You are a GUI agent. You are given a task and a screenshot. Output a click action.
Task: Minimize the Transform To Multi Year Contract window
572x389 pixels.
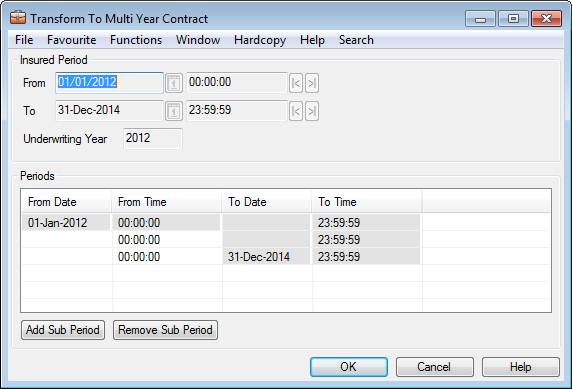coord(480,19)
